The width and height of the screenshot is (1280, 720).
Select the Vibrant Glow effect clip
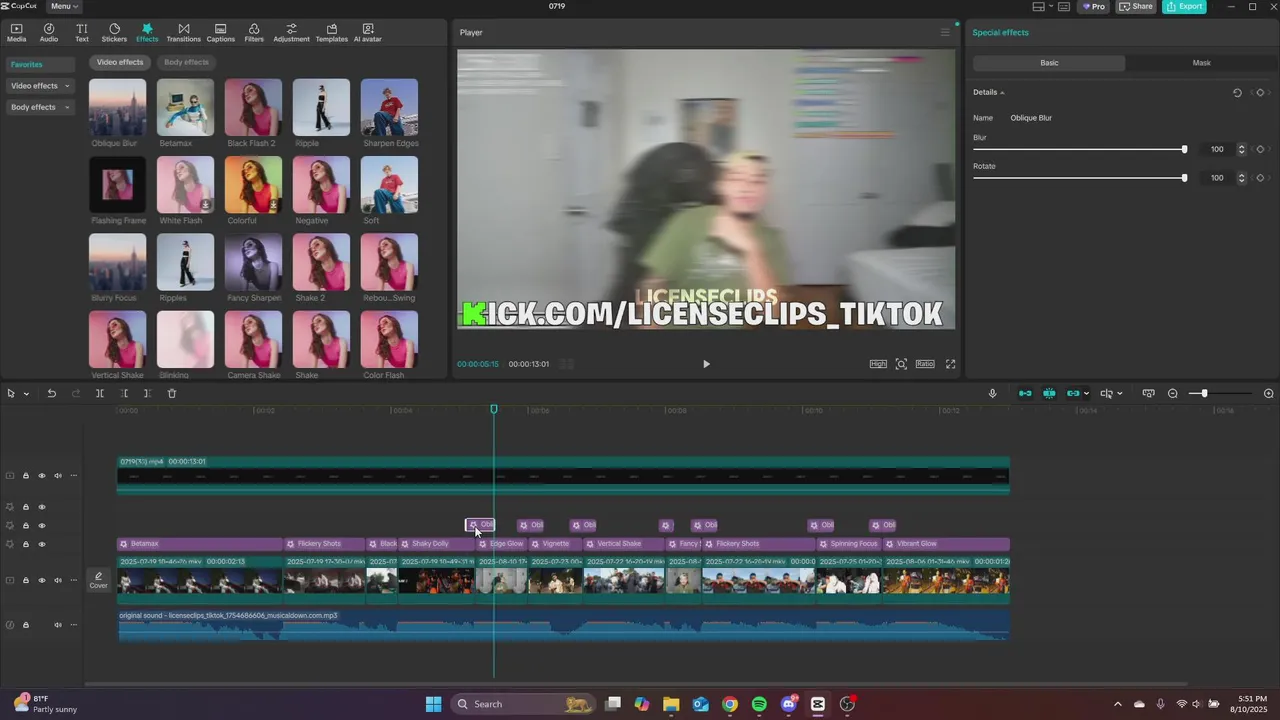click(946, 544)
